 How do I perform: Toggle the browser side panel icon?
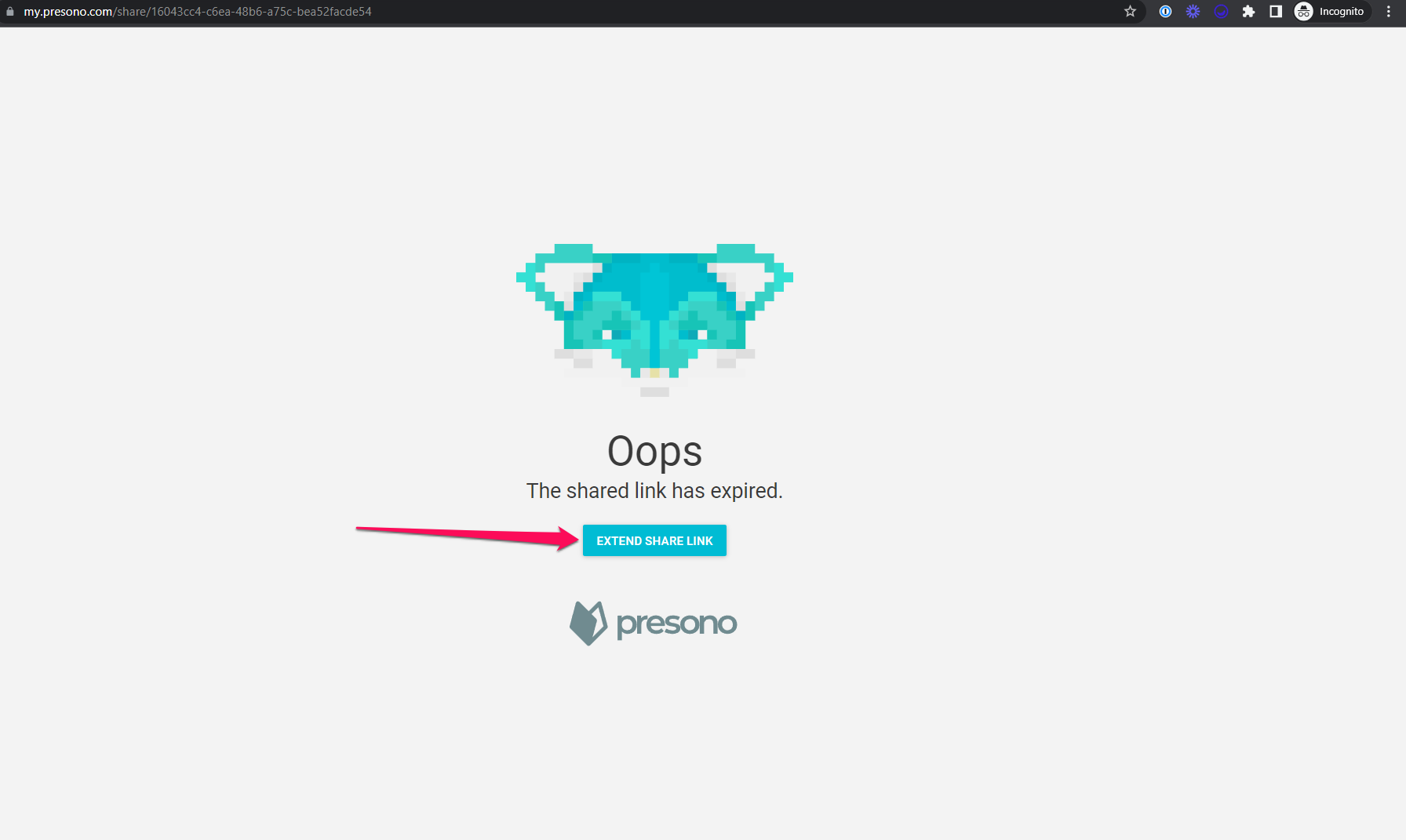[1276, 11]
